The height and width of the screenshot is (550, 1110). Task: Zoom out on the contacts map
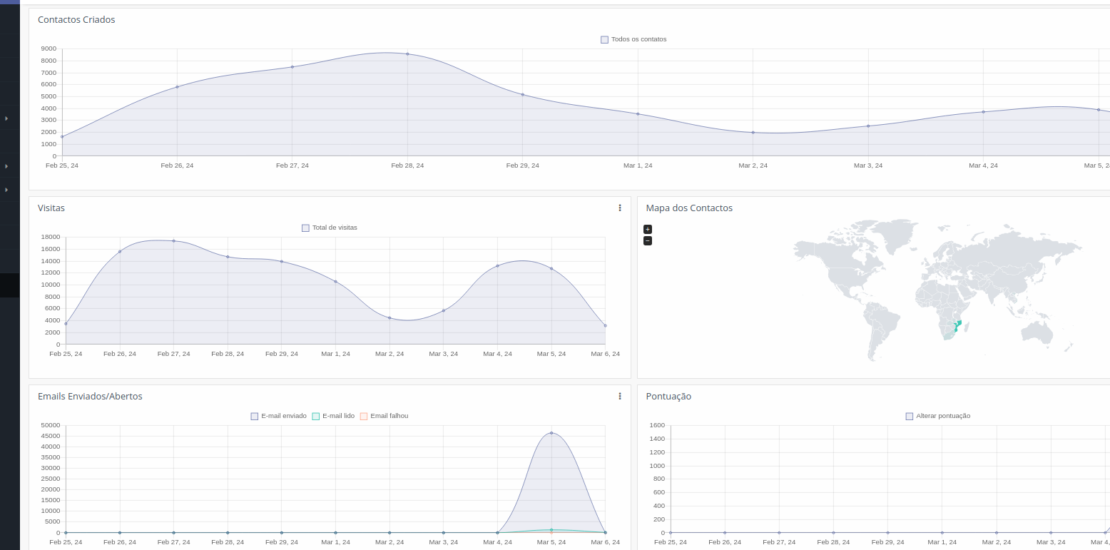tap(648, 240)
